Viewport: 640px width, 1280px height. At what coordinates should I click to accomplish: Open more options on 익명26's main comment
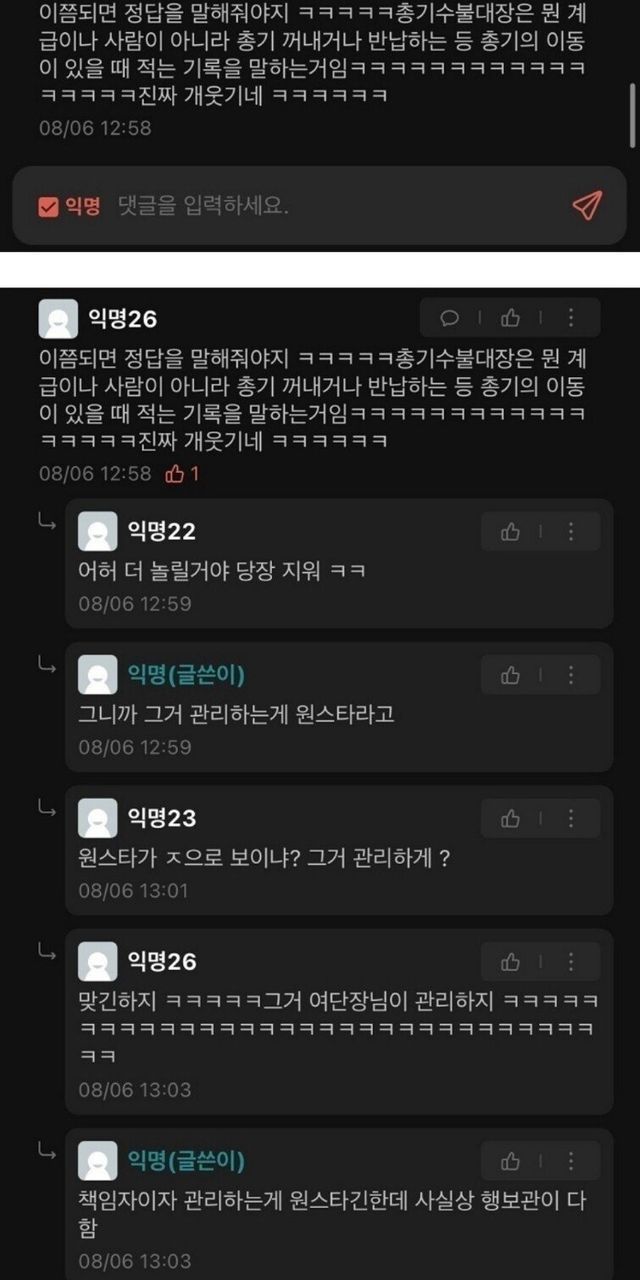(x=571, y=318)
